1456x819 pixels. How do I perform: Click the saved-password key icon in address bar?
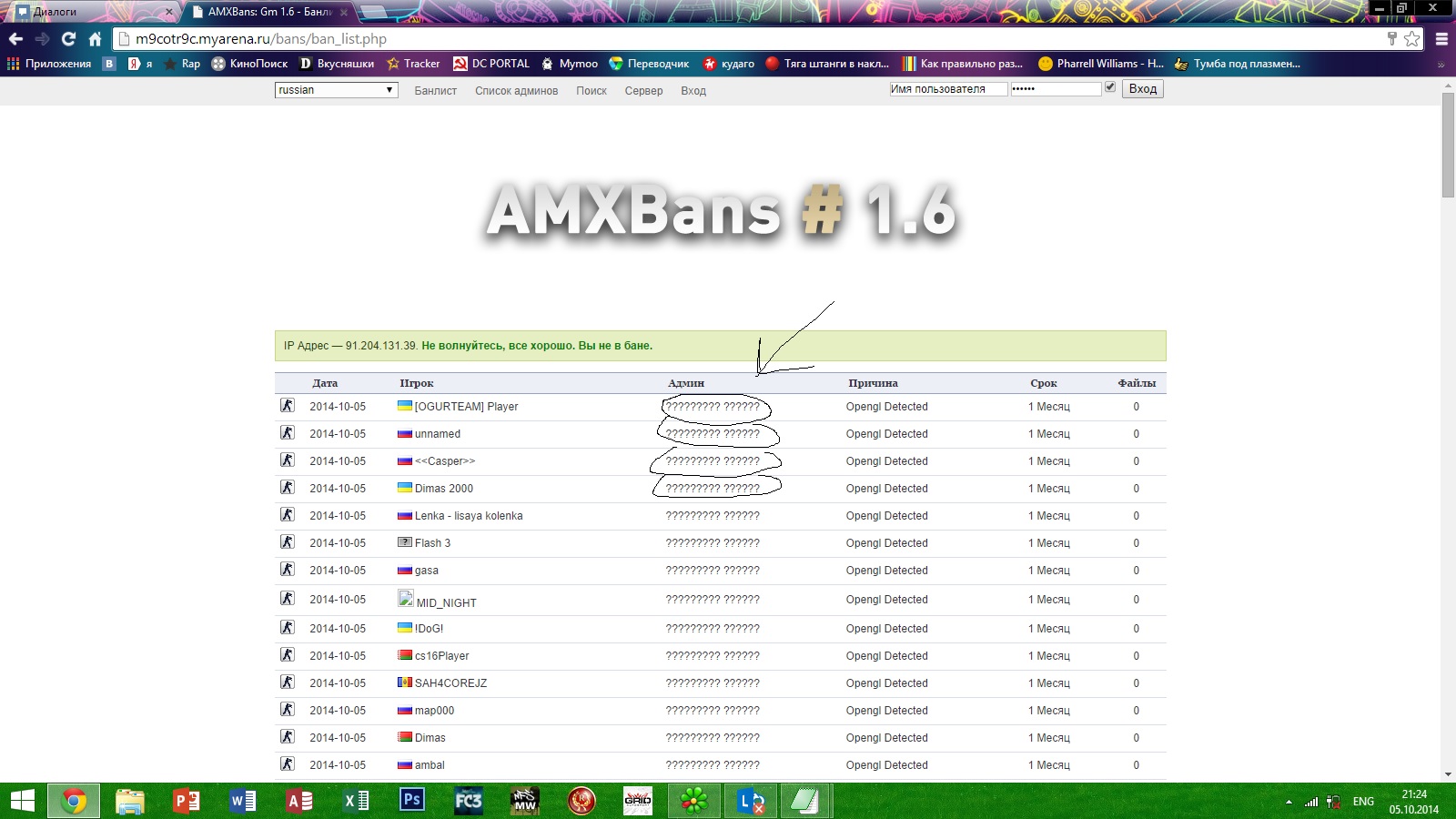1391,38
